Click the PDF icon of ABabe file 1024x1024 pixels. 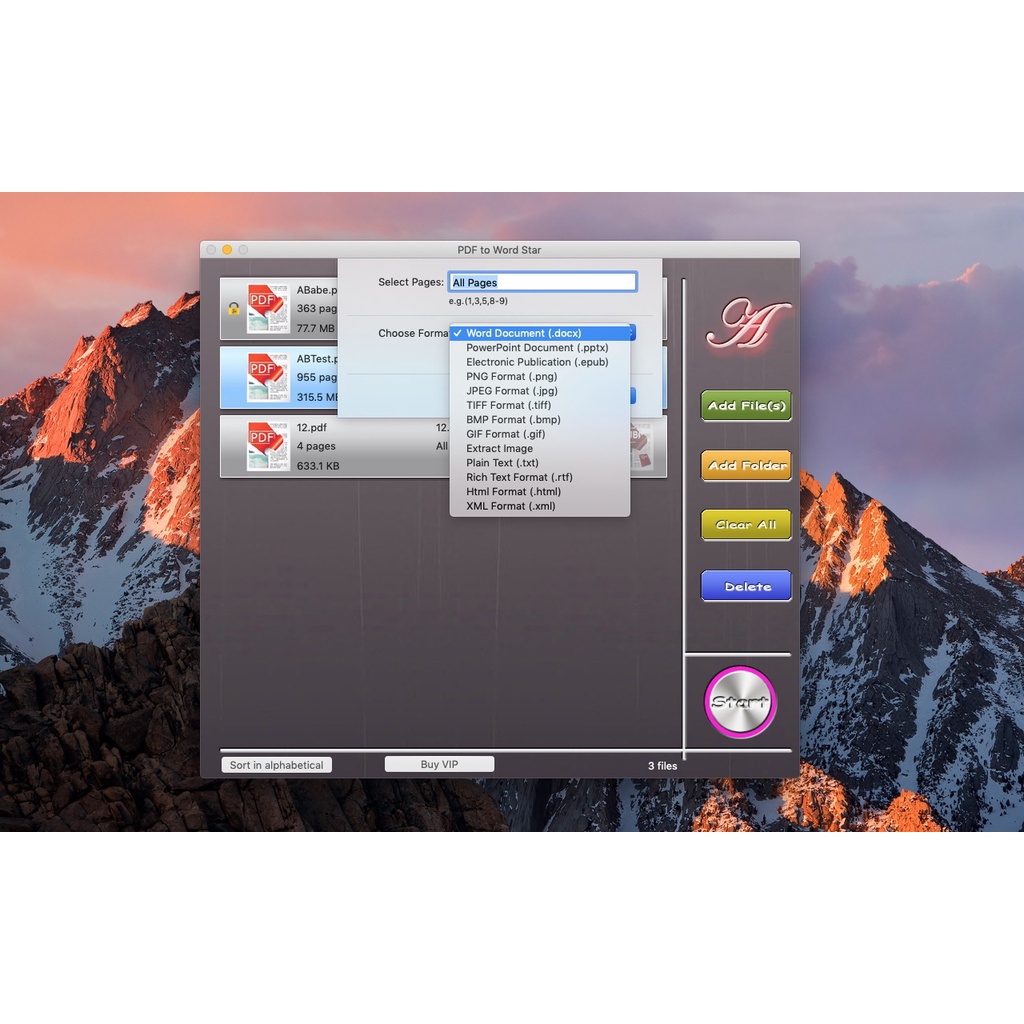tap(268, 308)
